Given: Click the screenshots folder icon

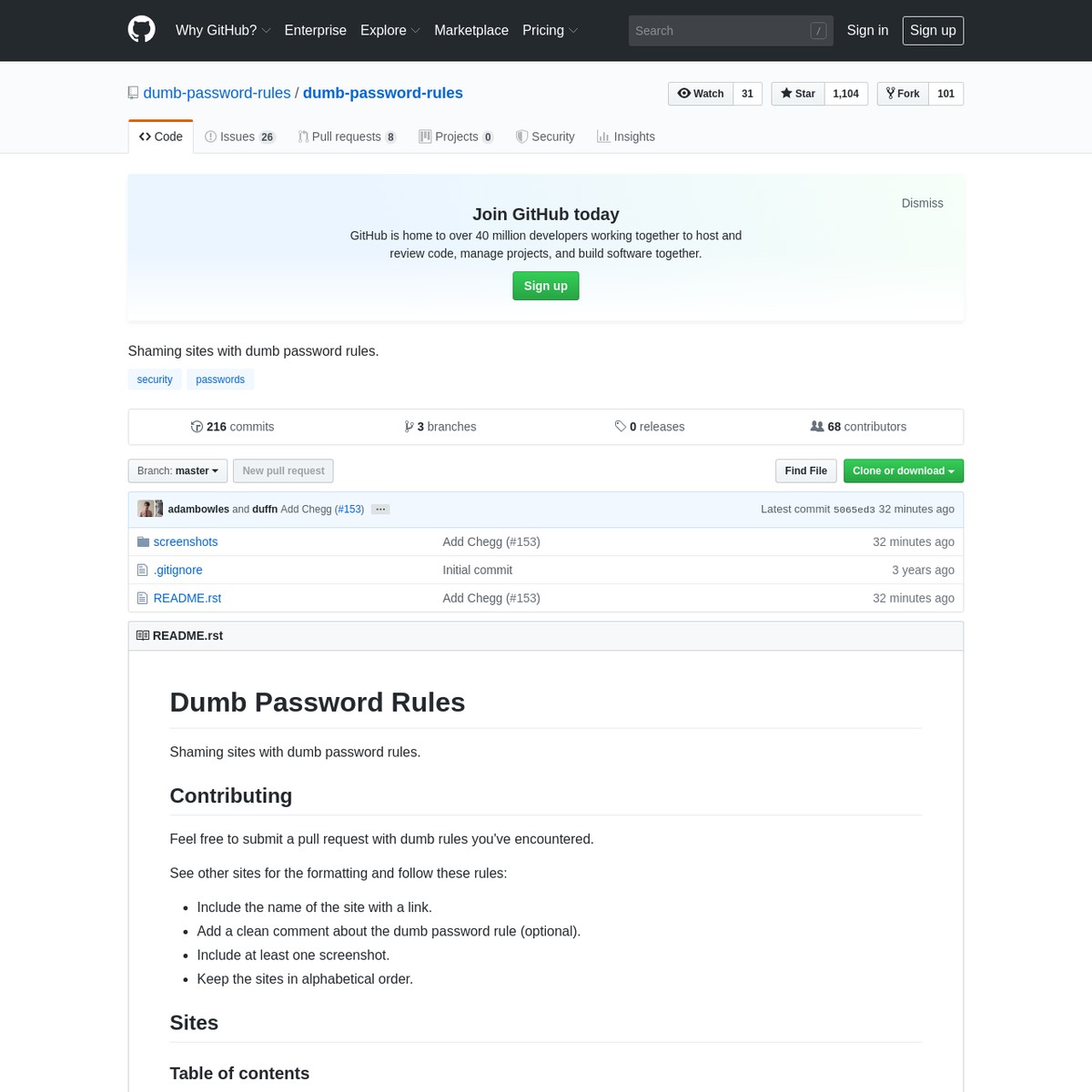Looking at the screenshot, I should coord(143,541).
